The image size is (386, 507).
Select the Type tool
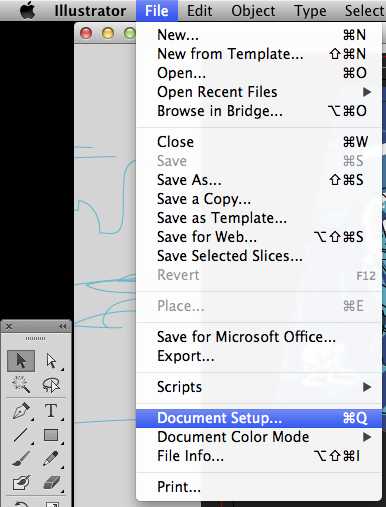(x=51, y=411)
